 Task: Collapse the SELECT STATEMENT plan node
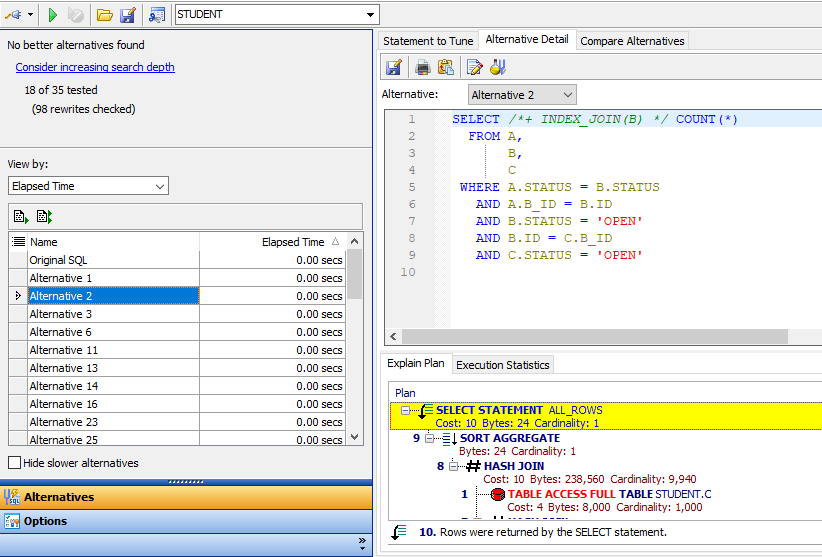(405, 410)
